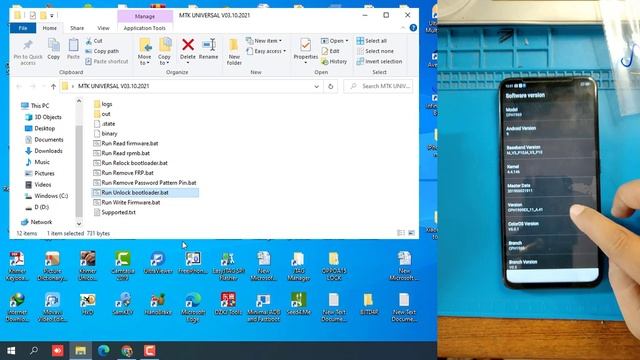The image size is (640, 360).
Task: Refresh the MTK UNIVERSAL folder view
Action: (x=331, y=86)
